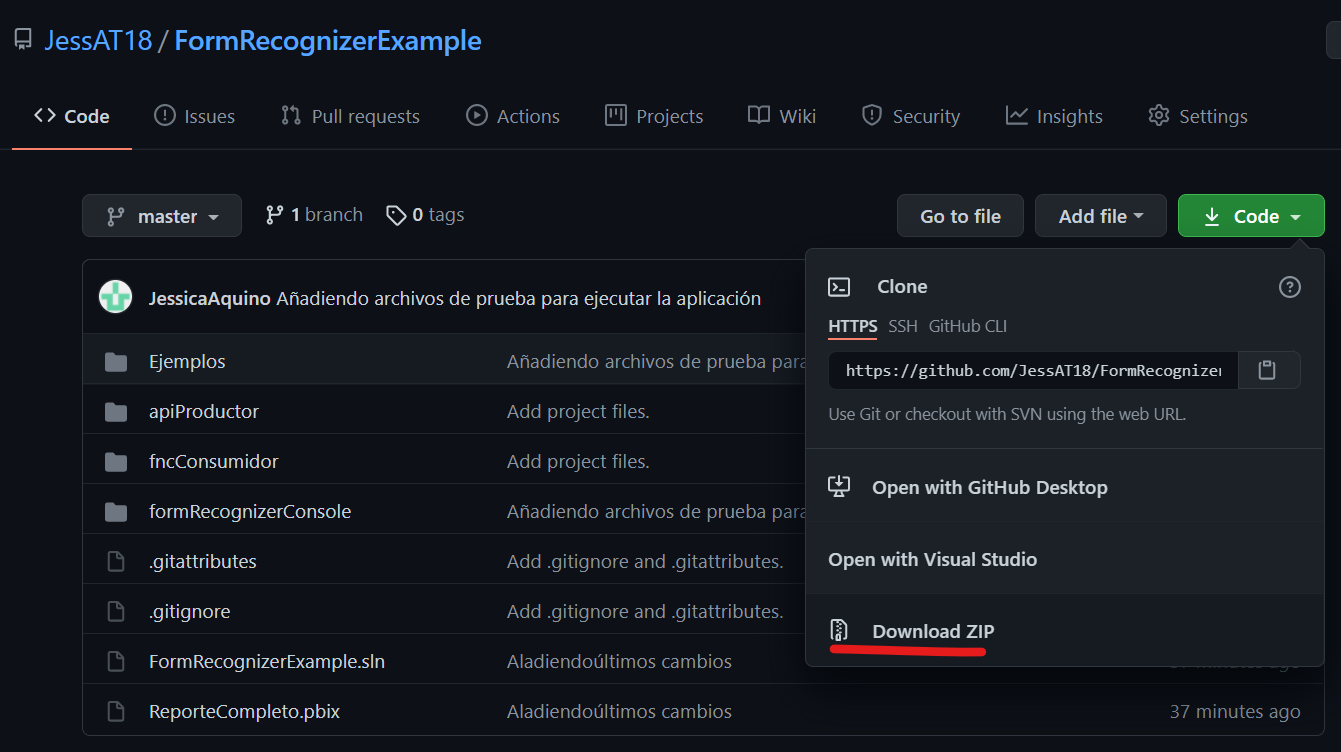The image size is (1341, 752).
Task: Expand the master branch dropdown
Action: pyautogui.click(x=162, y=216)
